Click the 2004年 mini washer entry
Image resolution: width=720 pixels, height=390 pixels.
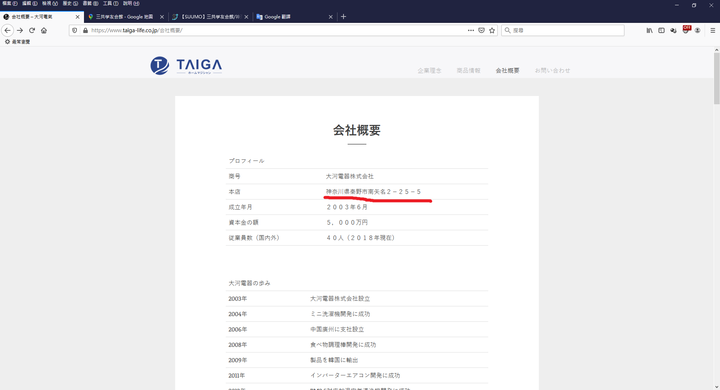pos(340,314)
